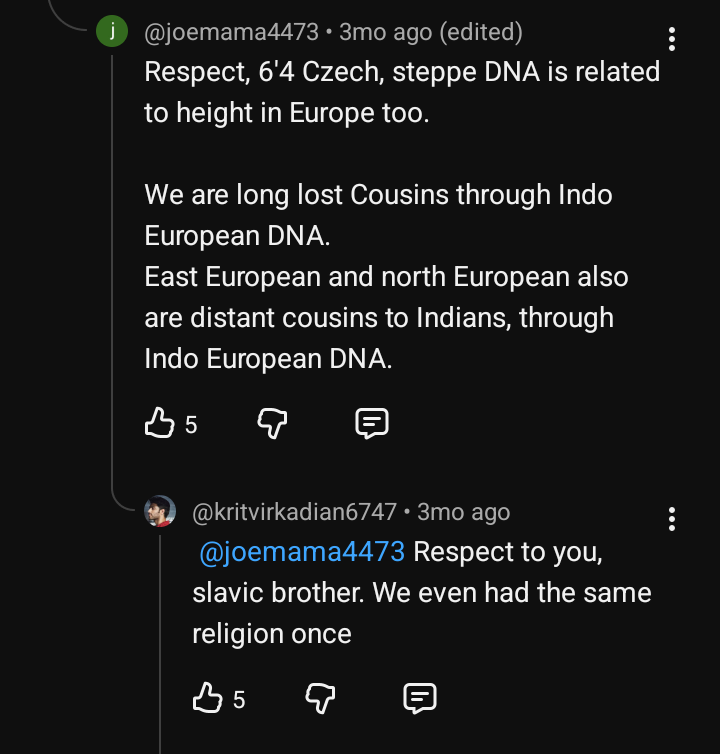Select the 'Respect, 6'4 Czech' comment text
Image resolution: width=720 pixels, height=754 pixels.
(x=402, y=92)
